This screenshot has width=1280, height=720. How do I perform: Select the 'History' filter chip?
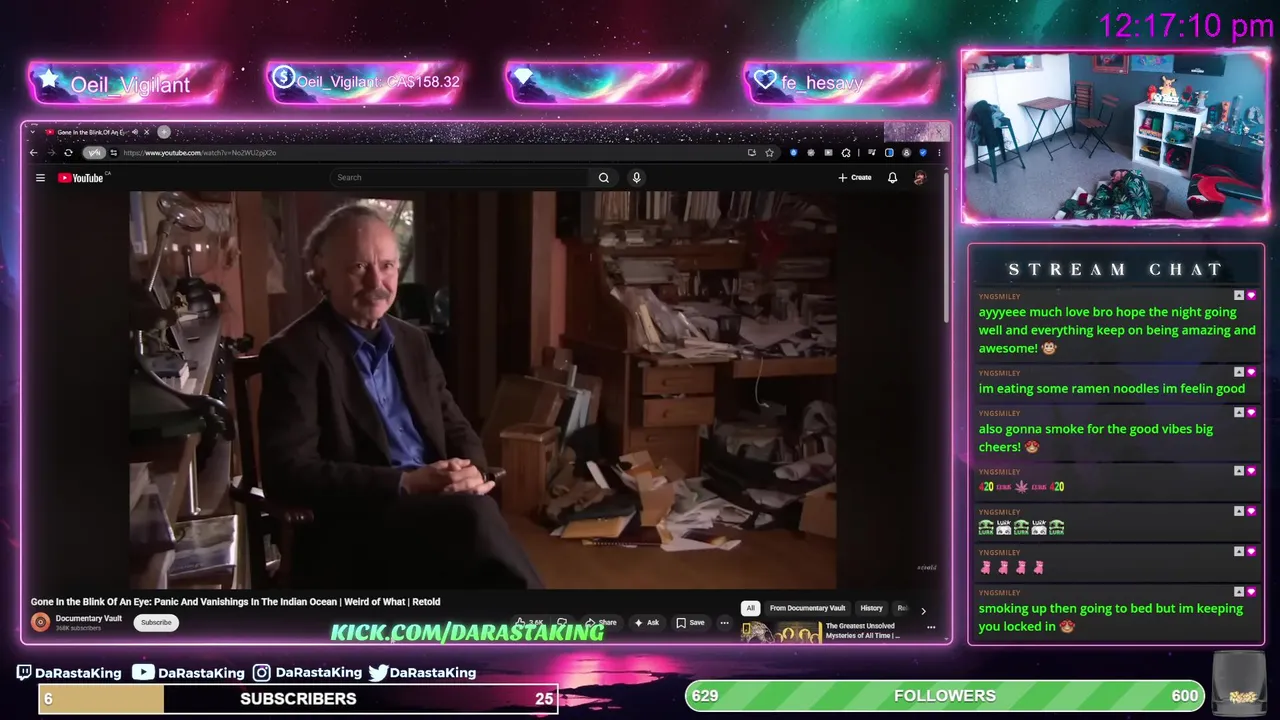tap(872, 608)
